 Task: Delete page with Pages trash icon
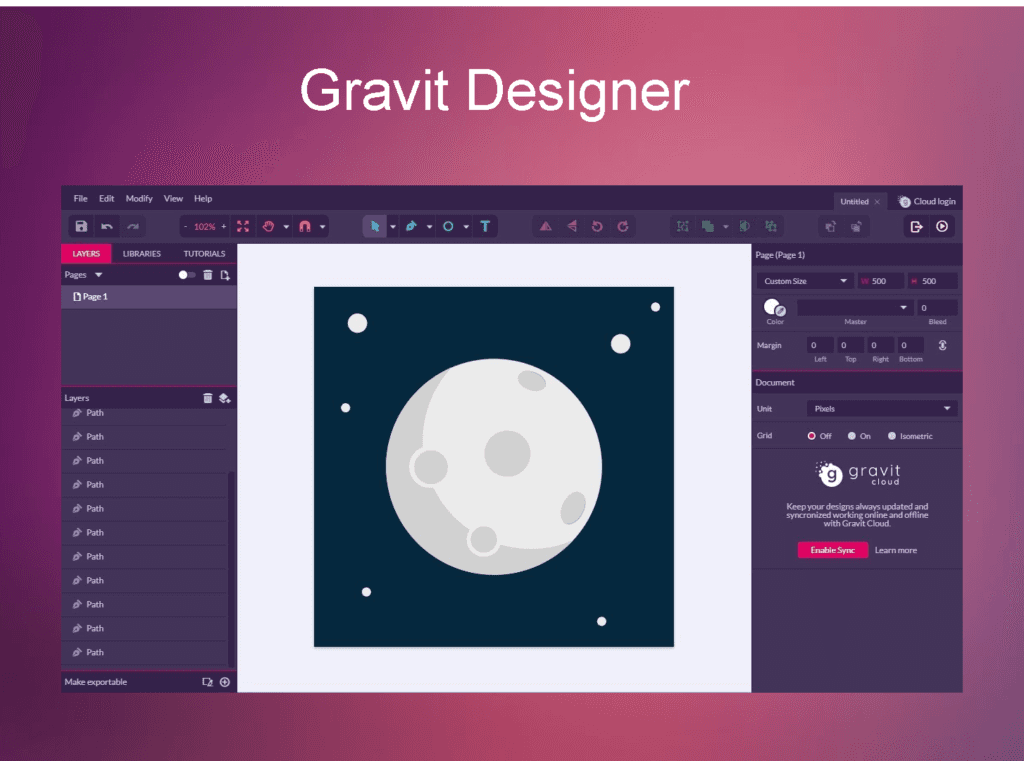208,275
